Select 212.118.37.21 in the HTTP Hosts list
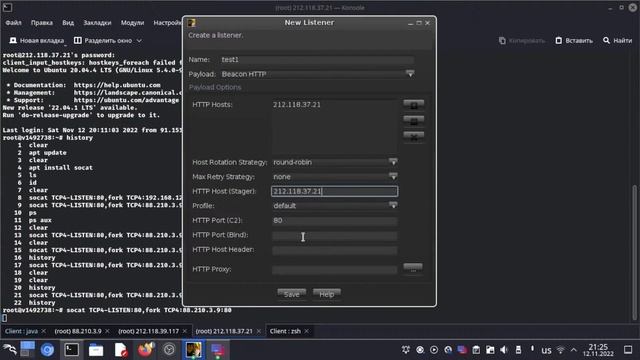Image resolution: width=640 pixels, height=360 pixels. point(297,104)
